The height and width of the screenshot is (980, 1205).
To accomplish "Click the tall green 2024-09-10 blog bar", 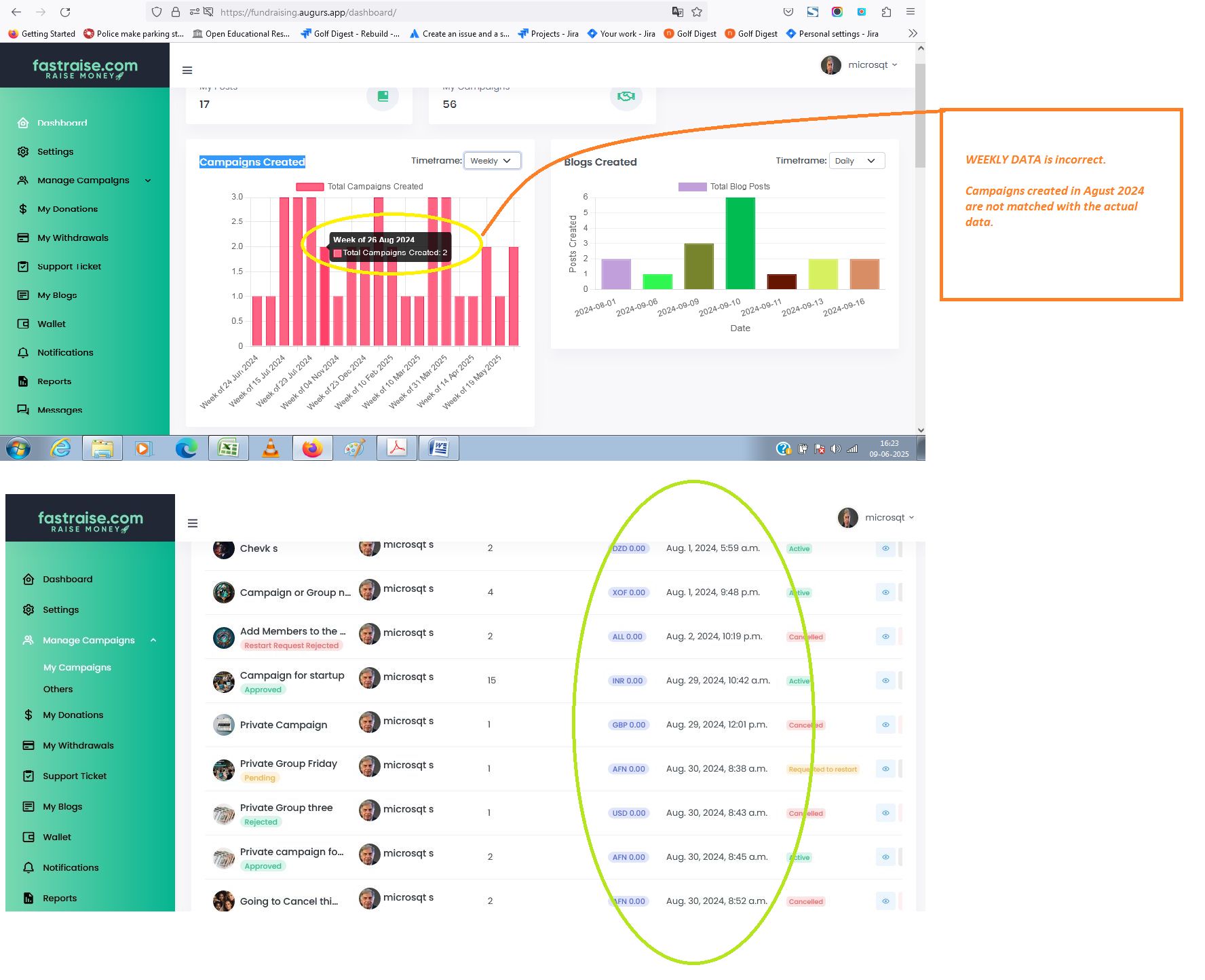I will 740,243.
